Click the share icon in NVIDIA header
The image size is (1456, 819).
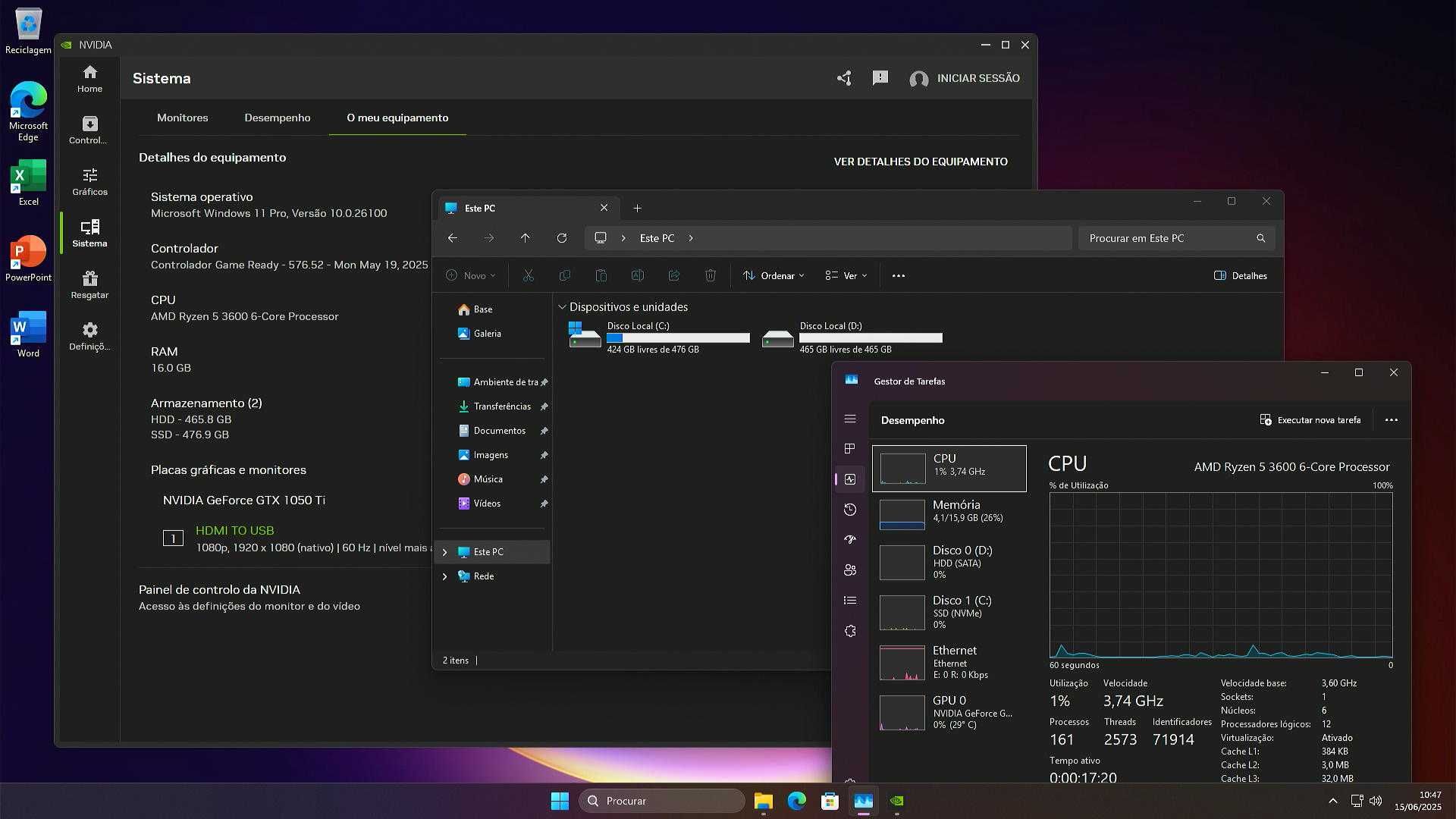[x=844, y=78]
